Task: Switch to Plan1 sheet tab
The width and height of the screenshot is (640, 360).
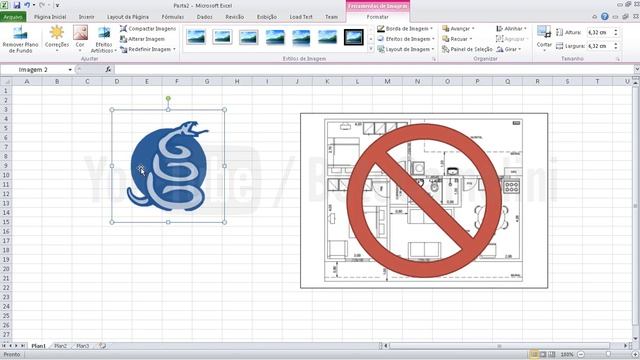Action: [38, 346]
